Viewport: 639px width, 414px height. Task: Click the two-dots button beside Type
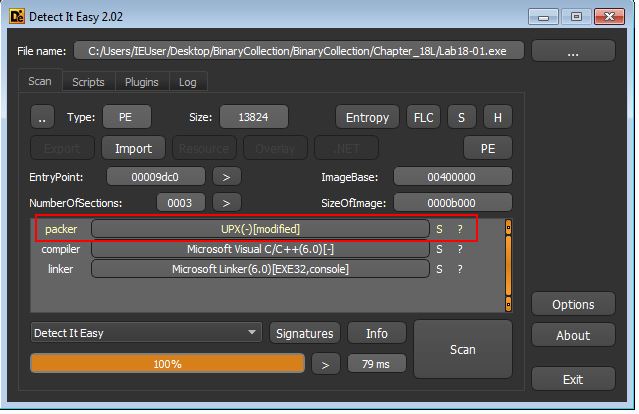pos(42,117)
